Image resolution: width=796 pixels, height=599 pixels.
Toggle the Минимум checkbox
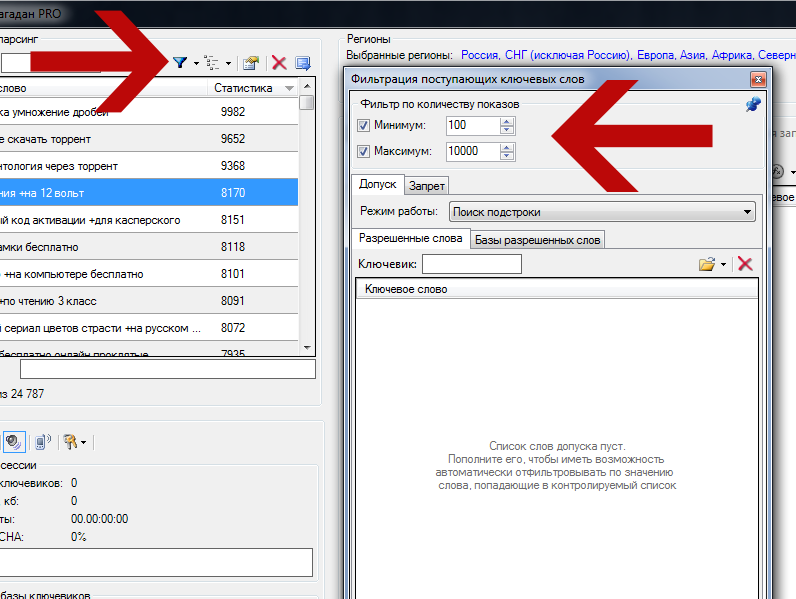363,125
